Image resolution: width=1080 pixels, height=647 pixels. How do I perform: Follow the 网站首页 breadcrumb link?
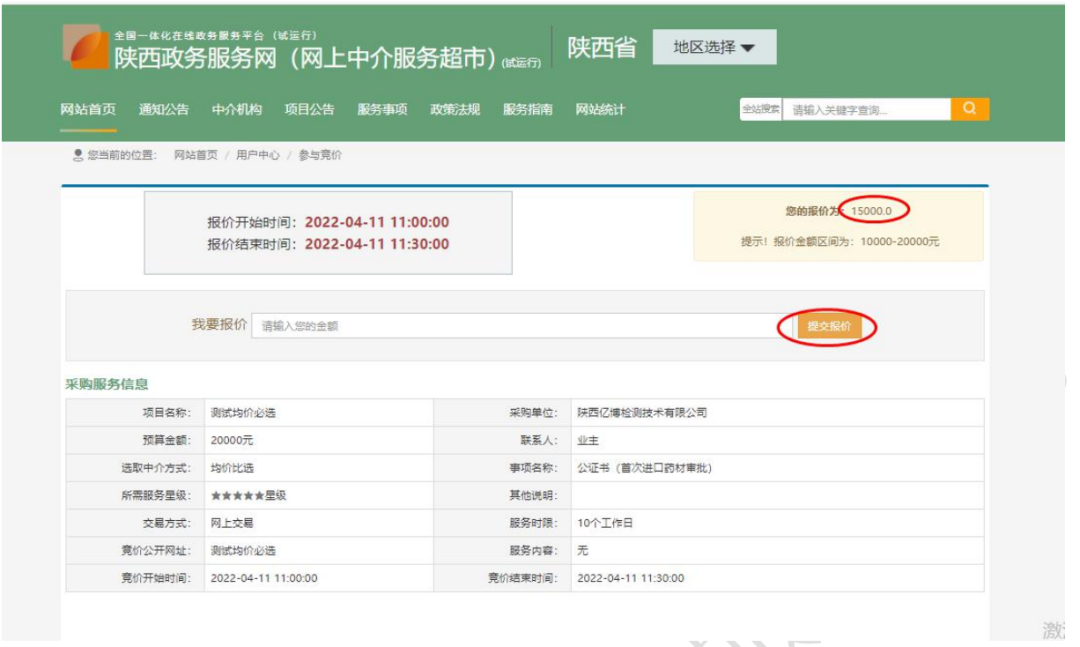(x=196, y=155)
